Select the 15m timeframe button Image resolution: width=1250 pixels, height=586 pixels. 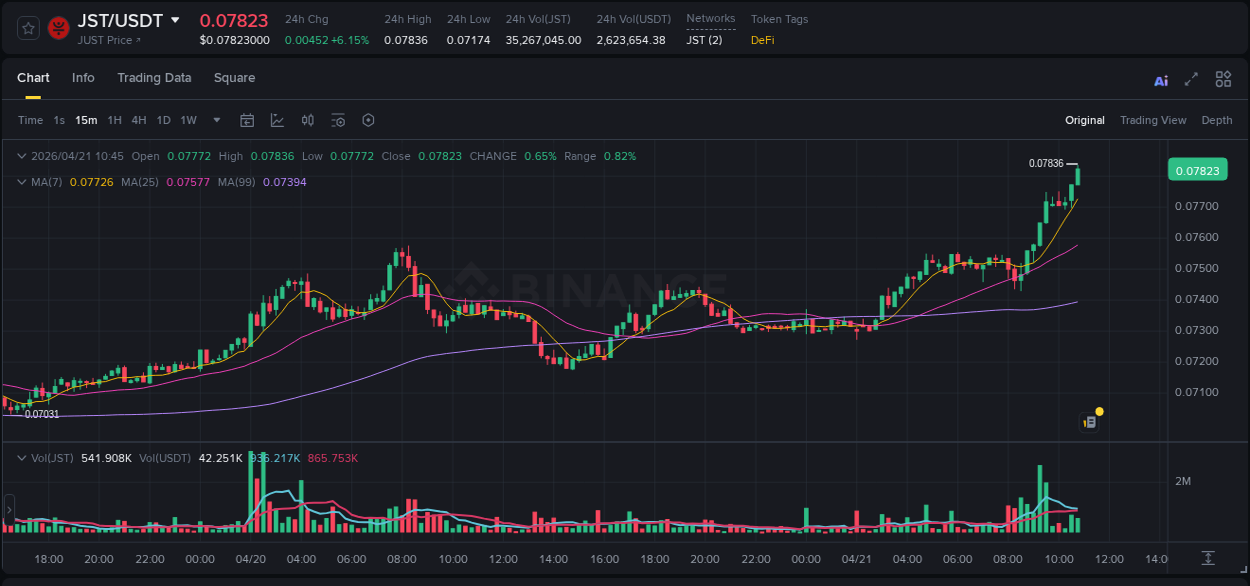86,120
